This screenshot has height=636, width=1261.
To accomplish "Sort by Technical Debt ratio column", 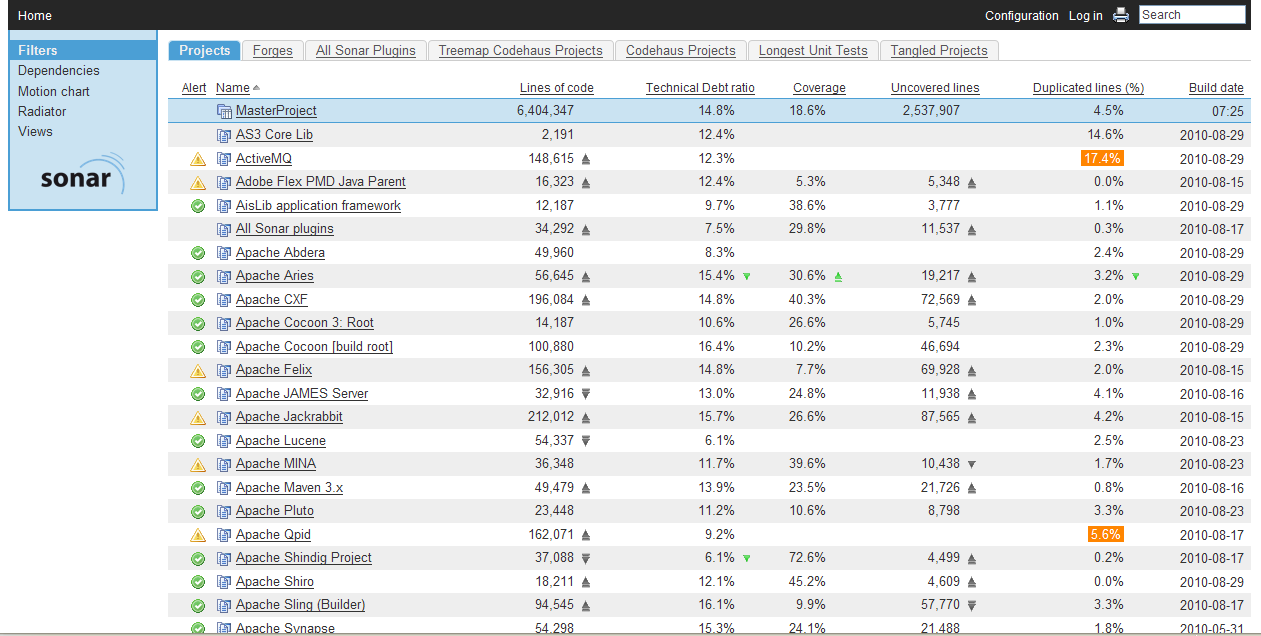I will (700, 88).
